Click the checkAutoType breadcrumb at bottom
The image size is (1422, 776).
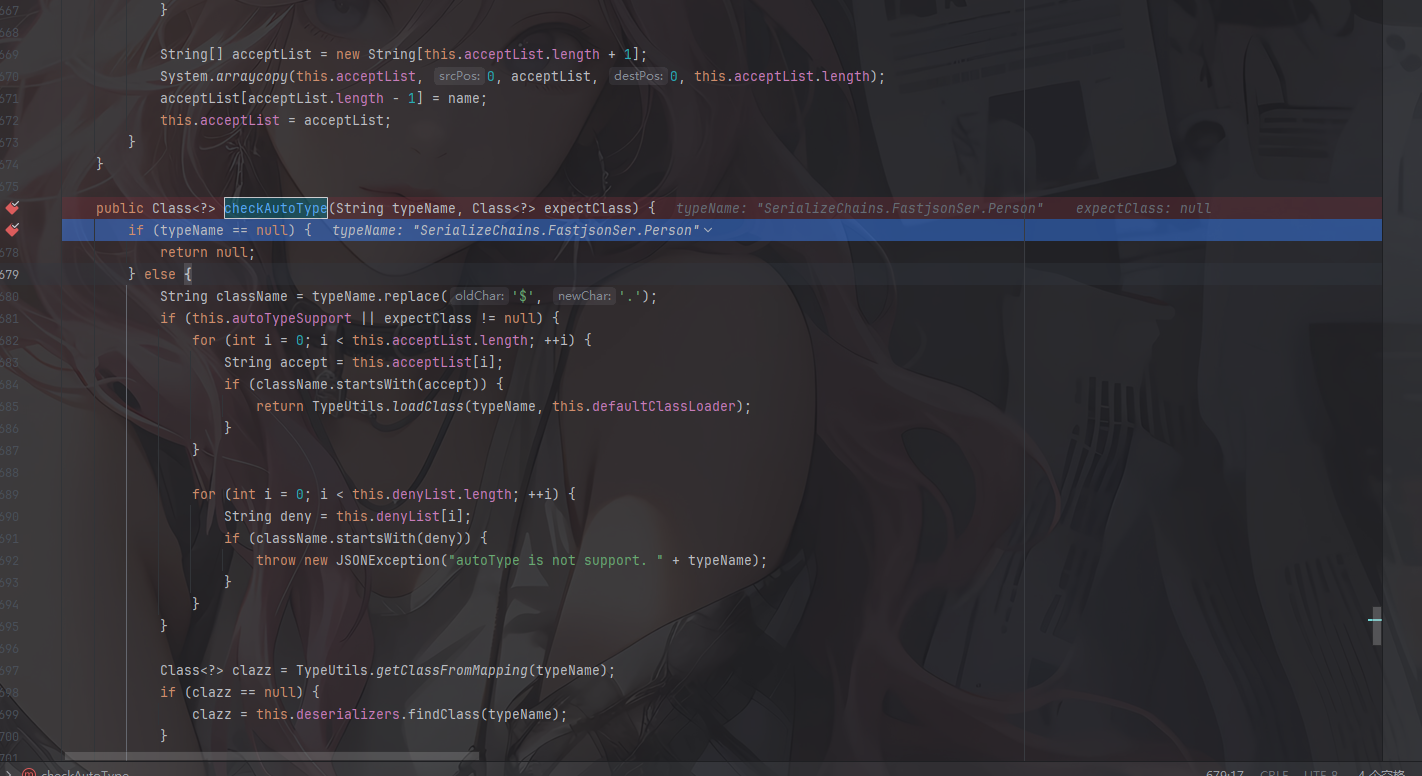point(85,773)
